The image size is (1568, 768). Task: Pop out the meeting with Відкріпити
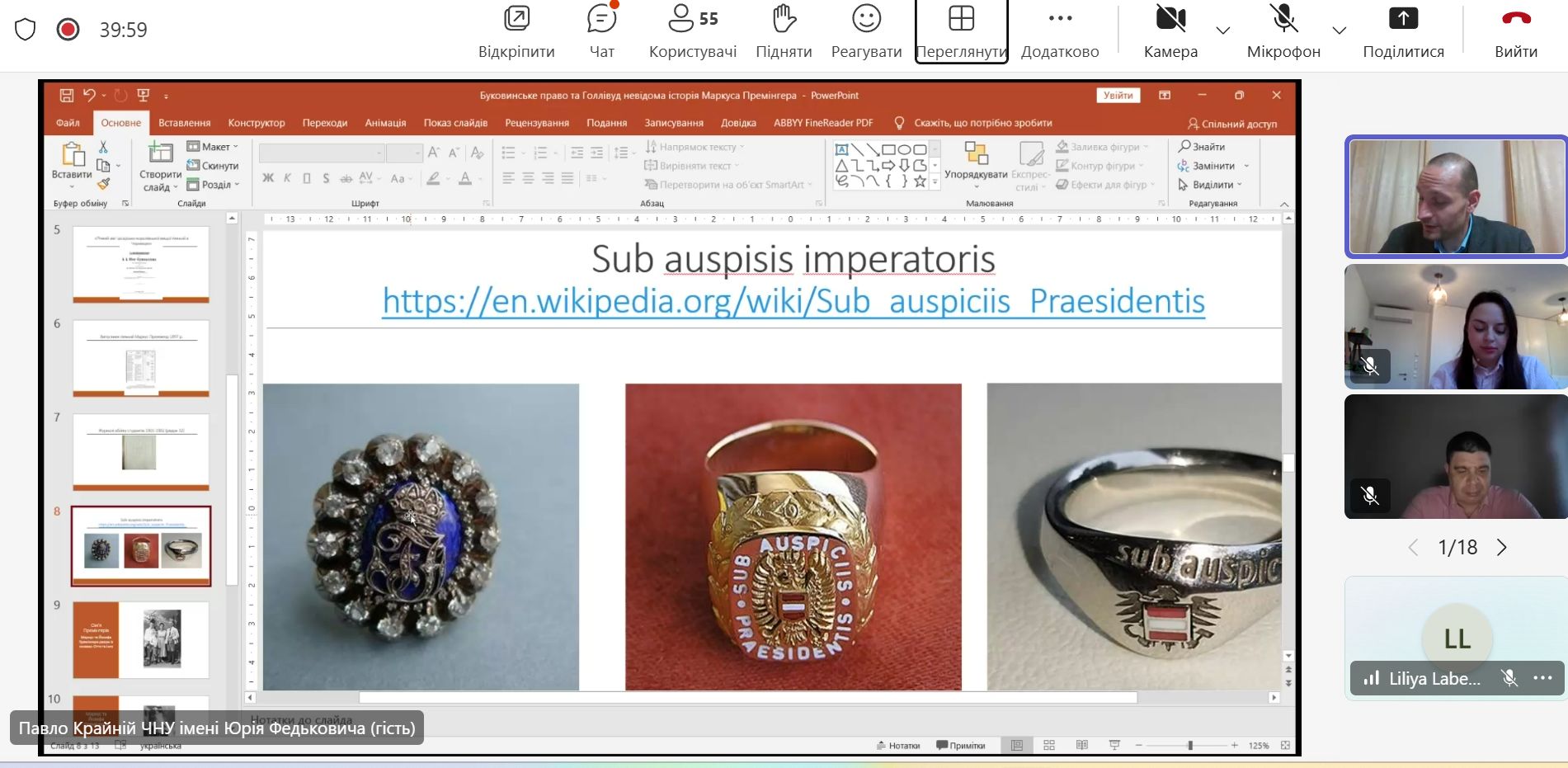tap(516, 19)
